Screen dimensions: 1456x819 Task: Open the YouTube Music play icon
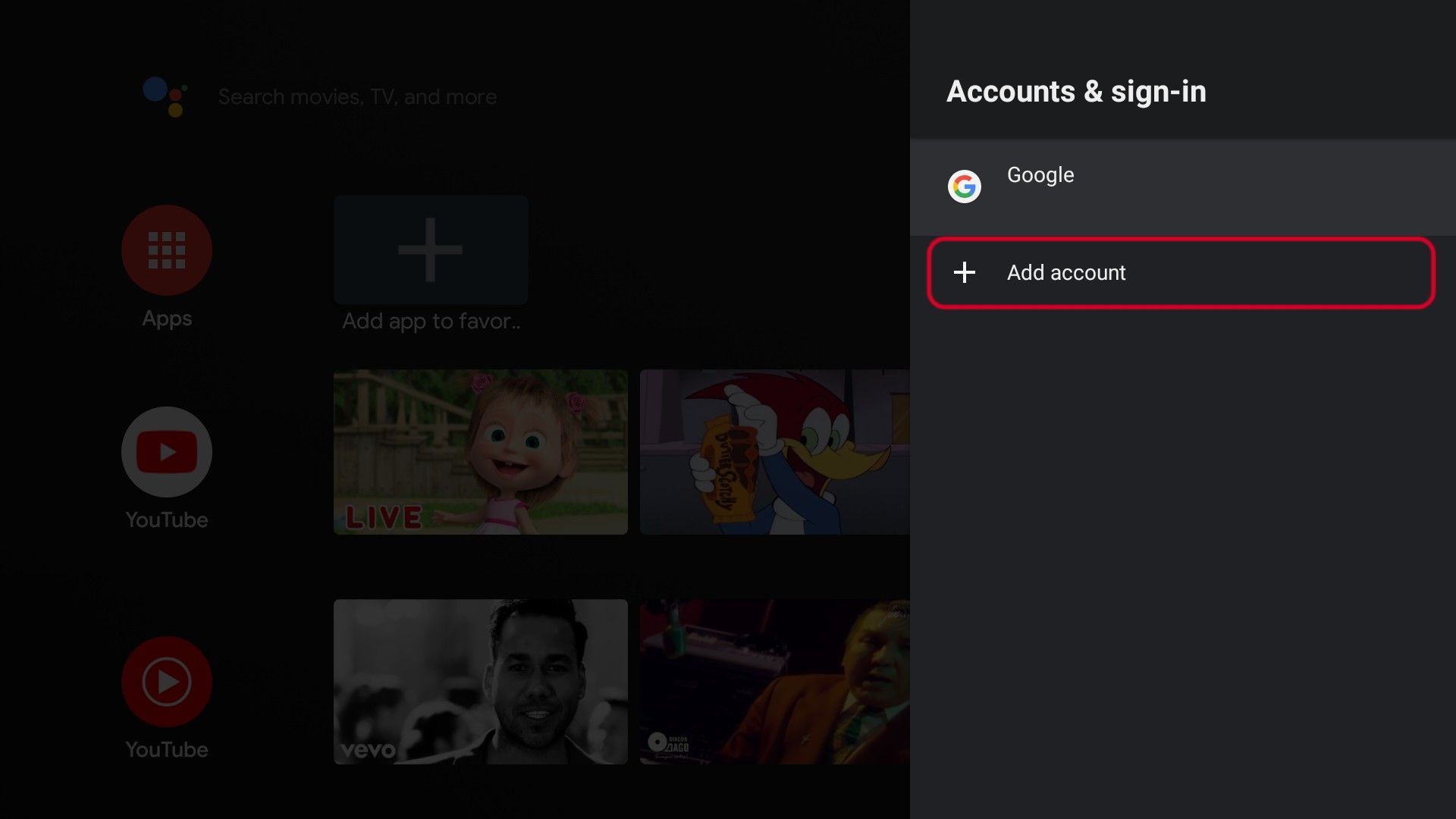click(166, 681)
